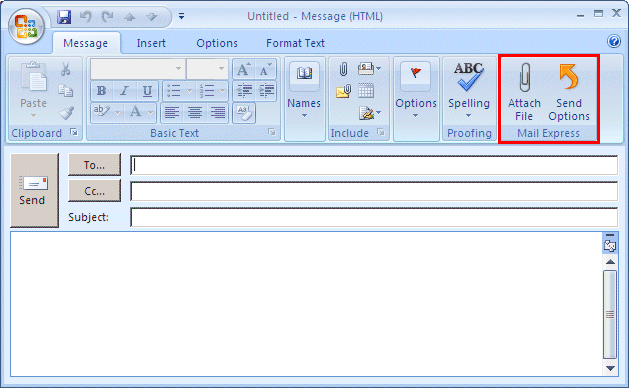Click Mail Express Send Options button
This screenshot has height=388, width=629.
569,91
